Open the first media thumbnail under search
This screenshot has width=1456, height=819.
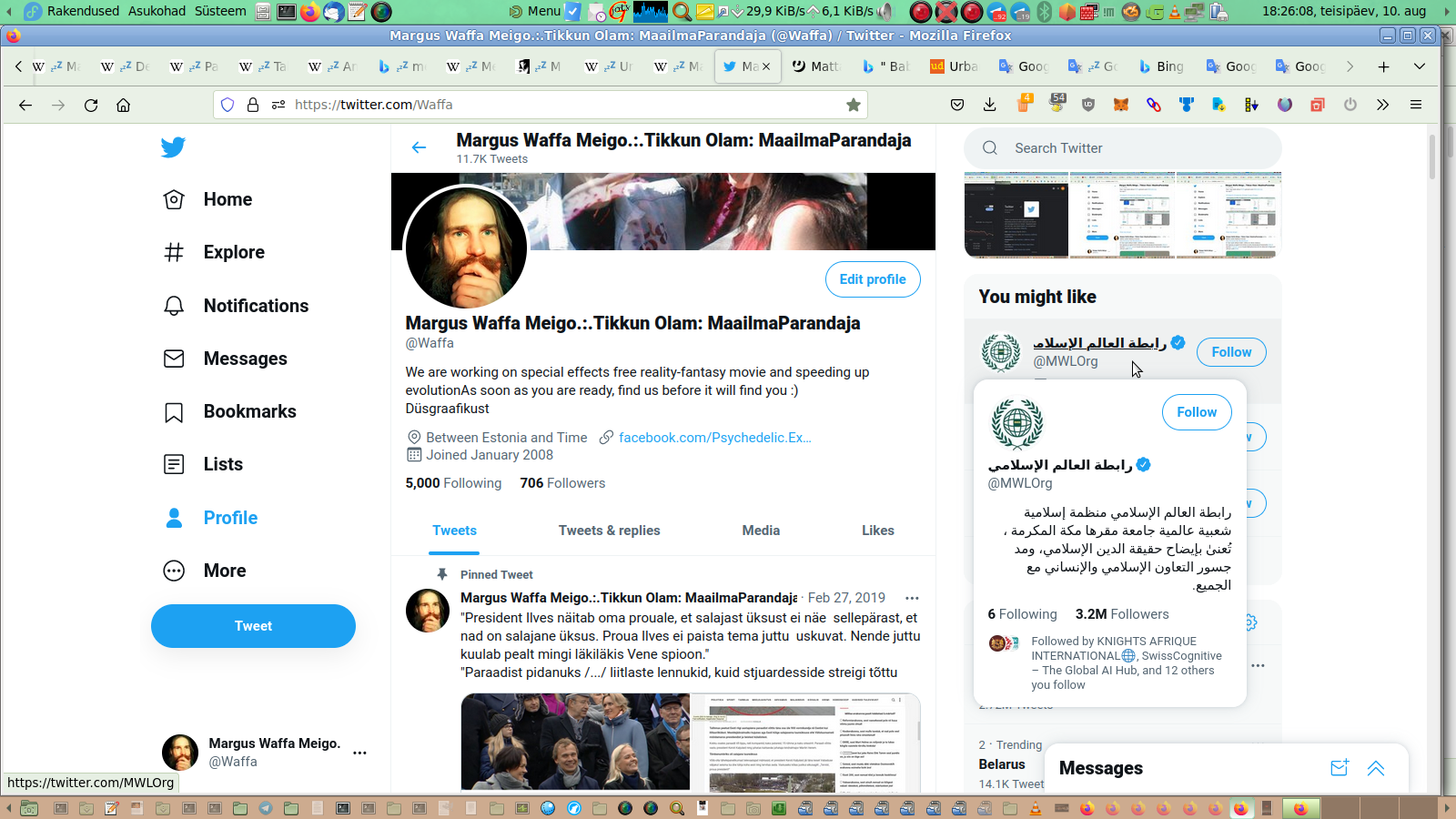[x=1016, y=215]
